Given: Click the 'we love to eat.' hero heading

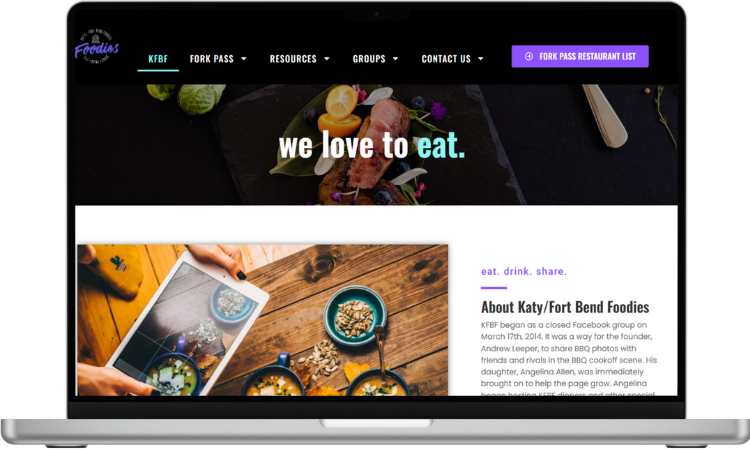Looking at the screenshot, I should [372, 144].
